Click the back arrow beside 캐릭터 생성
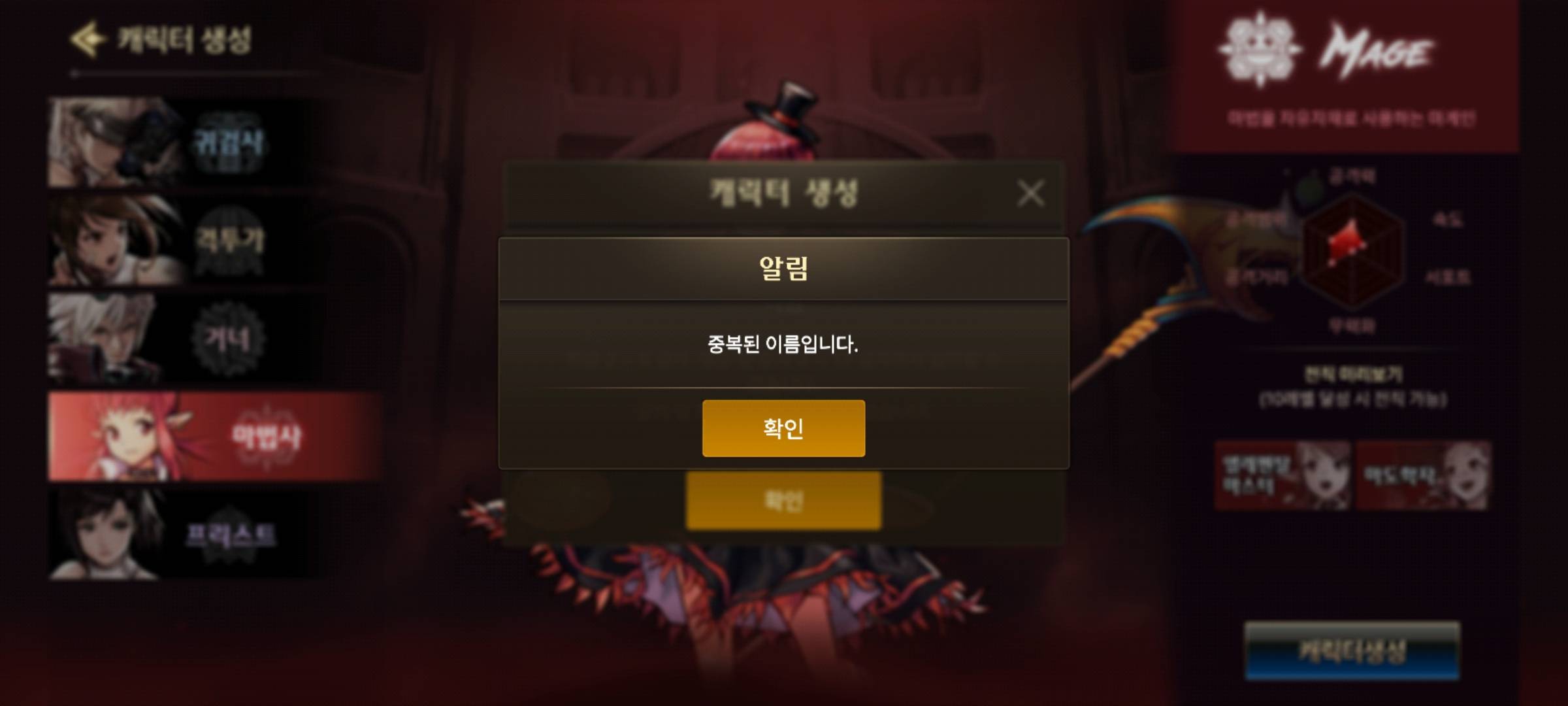 88,39
